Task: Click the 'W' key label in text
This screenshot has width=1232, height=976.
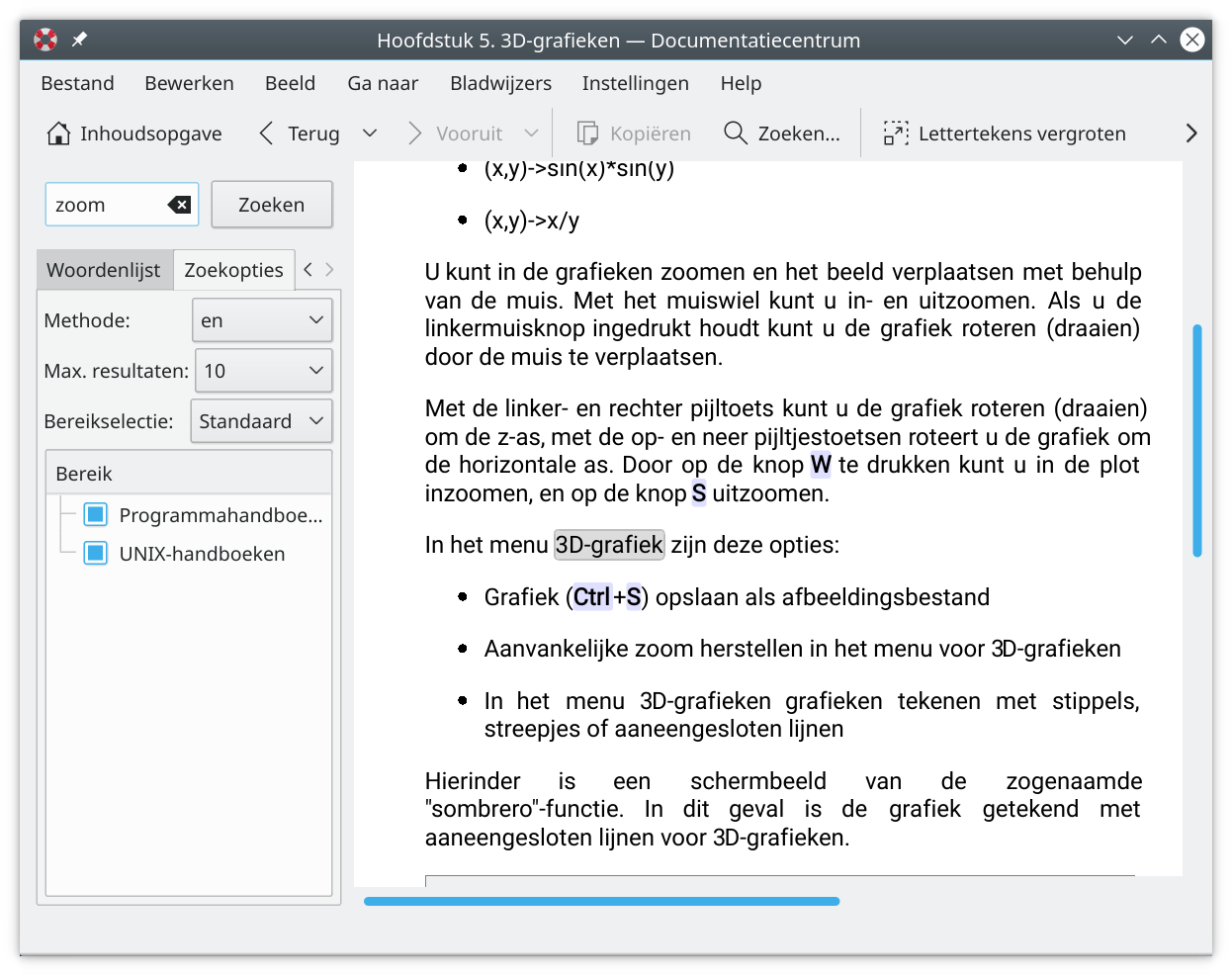Action: click(821, 465)
